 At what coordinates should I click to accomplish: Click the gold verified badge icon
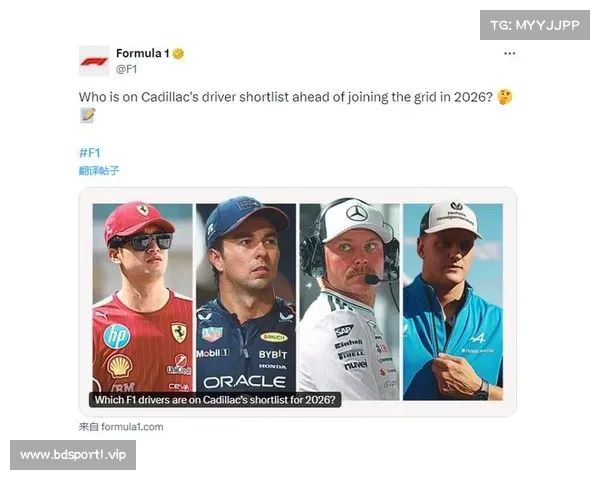[x=178, y=54]
